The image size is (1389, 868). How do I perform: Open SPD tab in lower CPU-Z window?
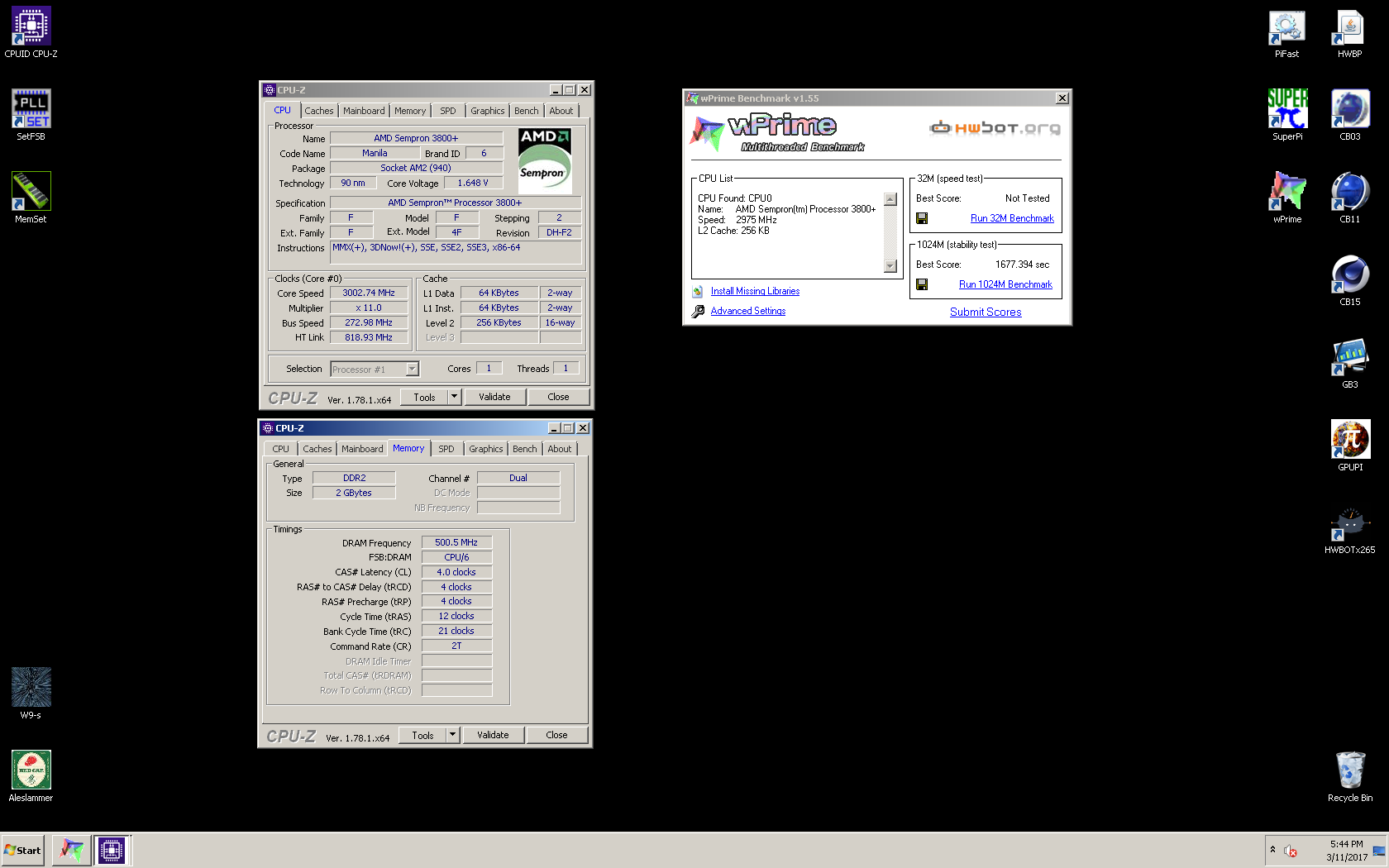coord(446,449)
